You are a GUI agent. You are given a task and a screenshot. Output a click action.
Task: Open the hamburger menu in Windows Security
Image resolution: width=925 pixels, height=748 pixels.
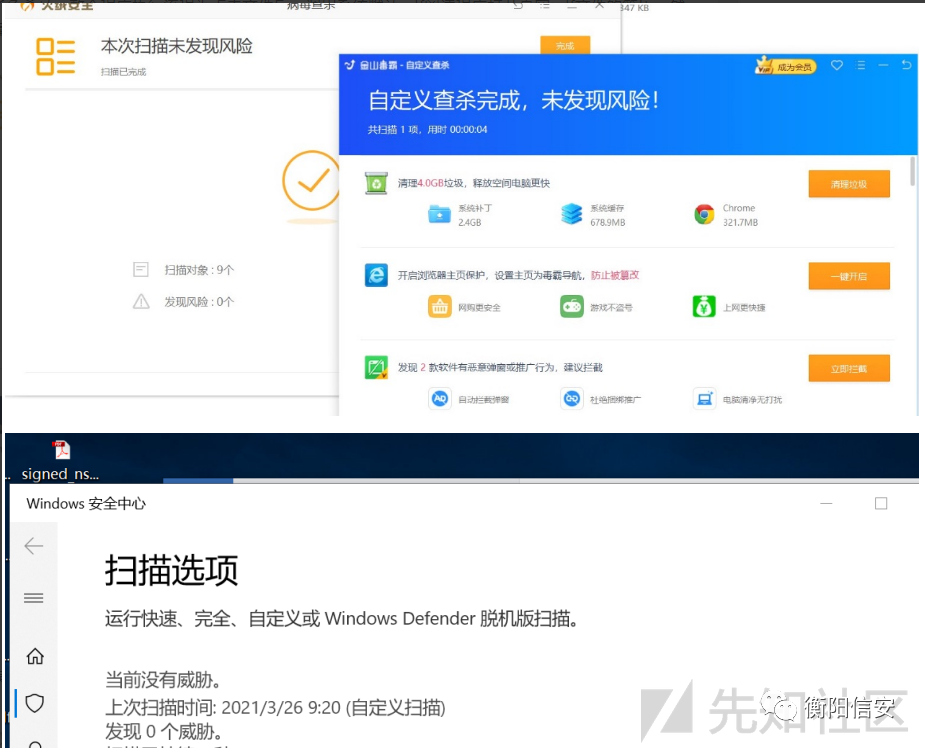pos(34,598)
